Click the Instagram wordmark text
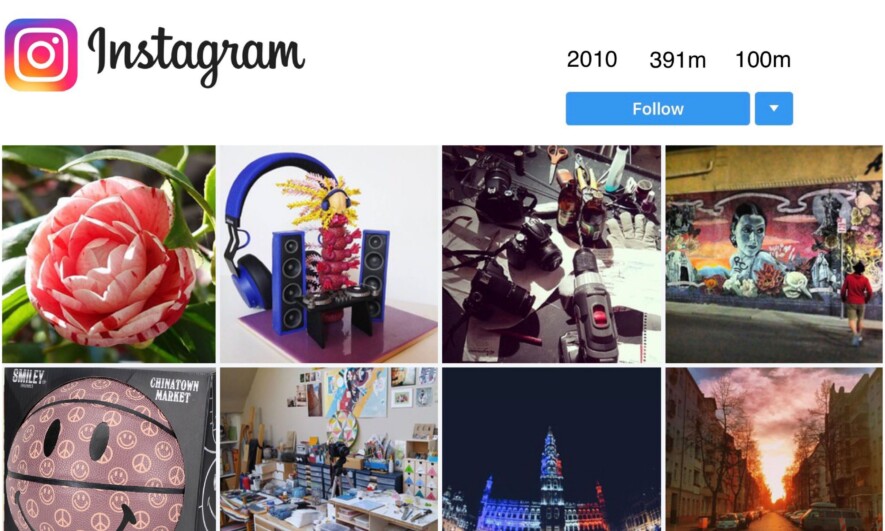The height and width of the screenshot is (531, 885). click(196, 56)
